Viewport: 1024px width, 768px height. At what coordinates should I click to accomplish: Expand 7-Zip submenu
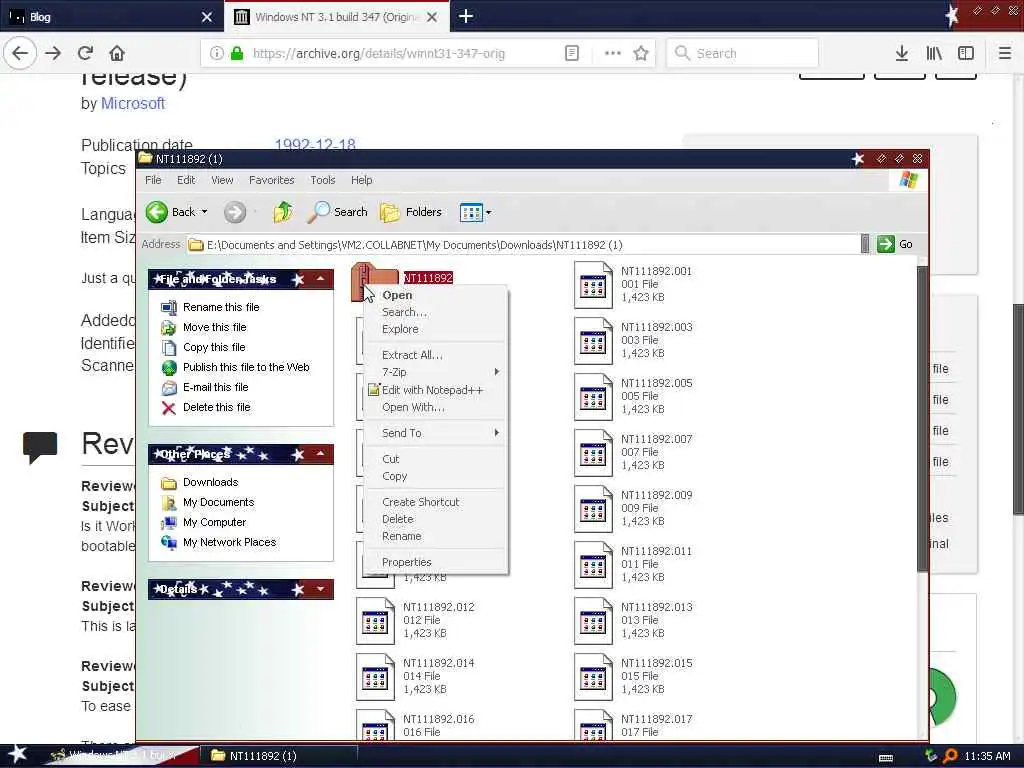497,372
